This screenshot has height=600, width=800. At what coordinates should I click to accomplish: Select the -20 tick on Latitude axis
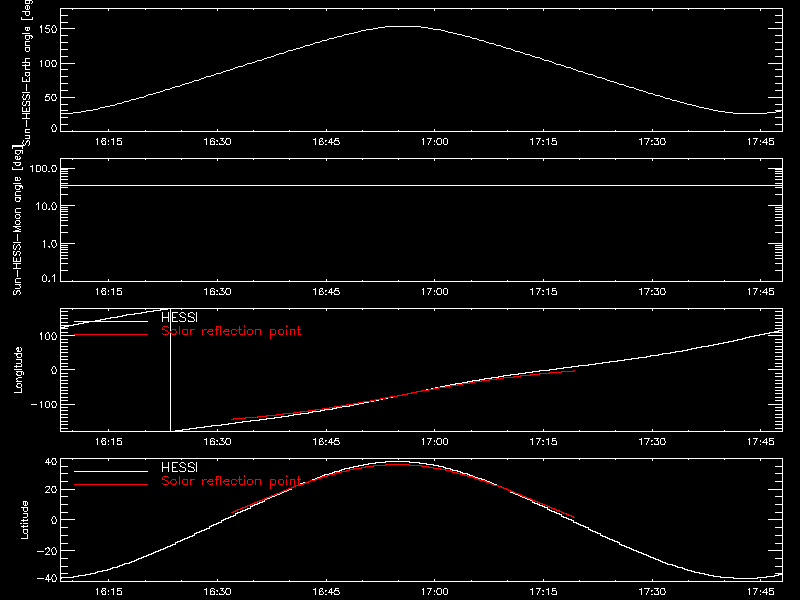point(47,551)
